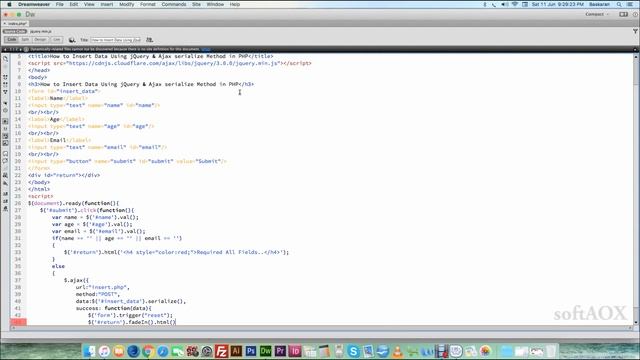Click the Wi-Fi status icon
The height and width of the screenshot is (360, 640).
(515, 4)
